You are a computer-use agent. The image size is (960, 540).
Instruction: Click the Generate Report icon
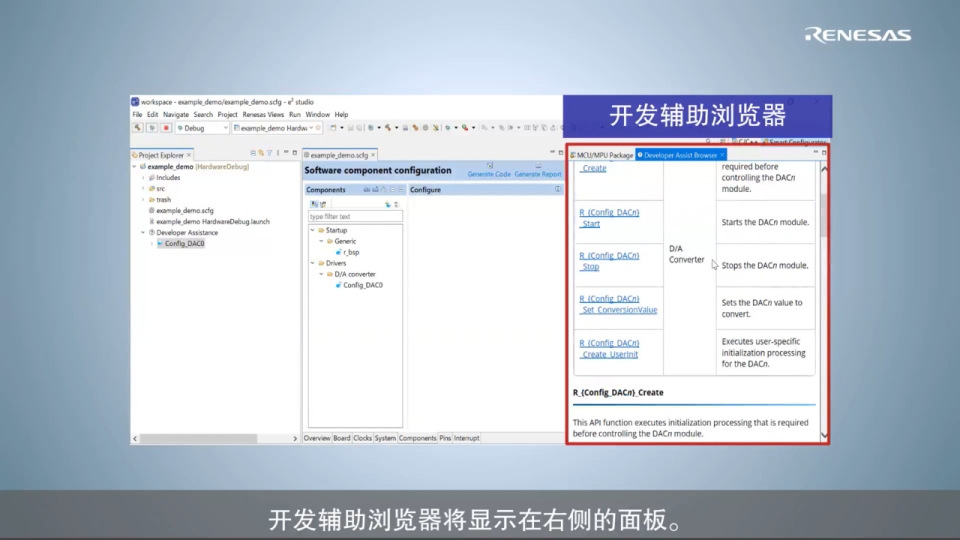538,165
